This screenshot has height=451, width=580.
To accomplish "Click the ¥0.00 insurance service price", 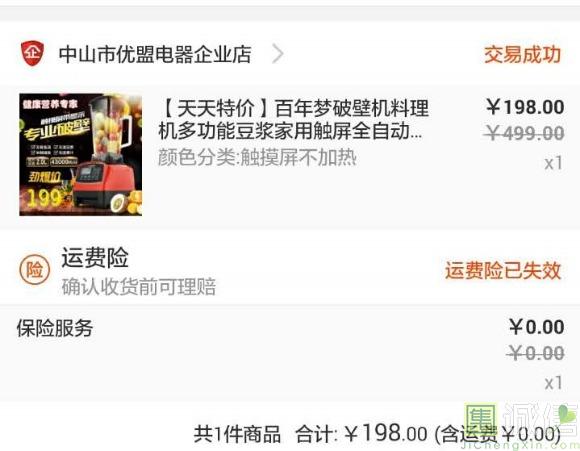I will tap(536, 327).
